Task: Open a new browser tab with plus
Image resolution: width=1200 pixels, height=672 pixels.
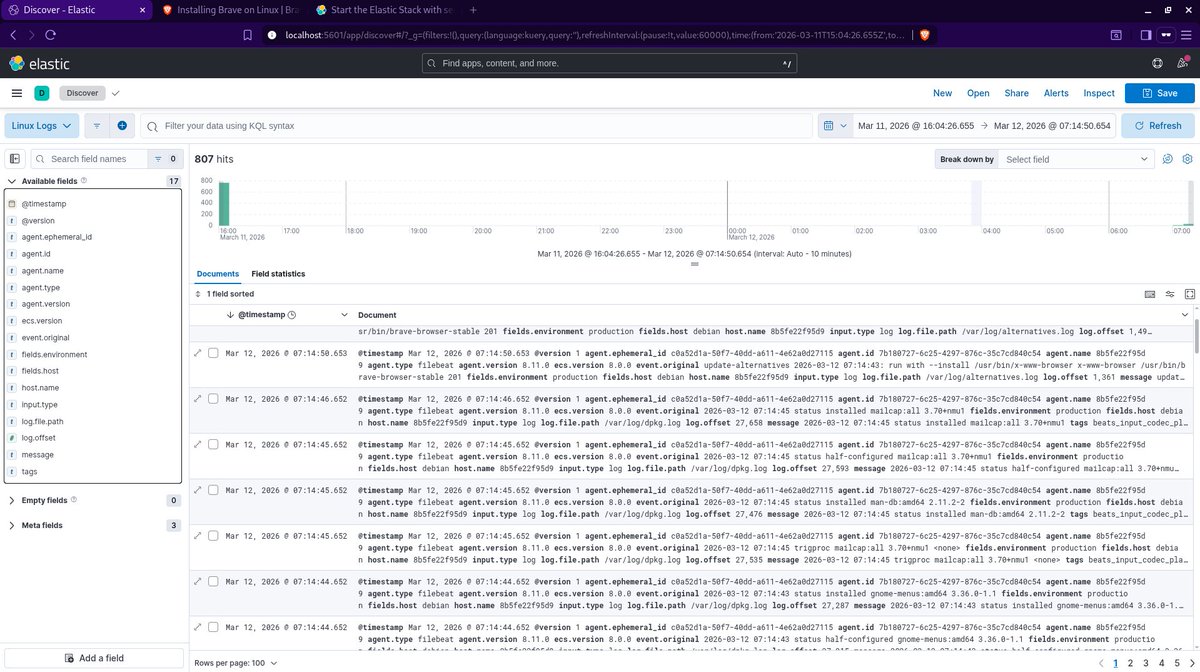Action: tap(474, 9)
